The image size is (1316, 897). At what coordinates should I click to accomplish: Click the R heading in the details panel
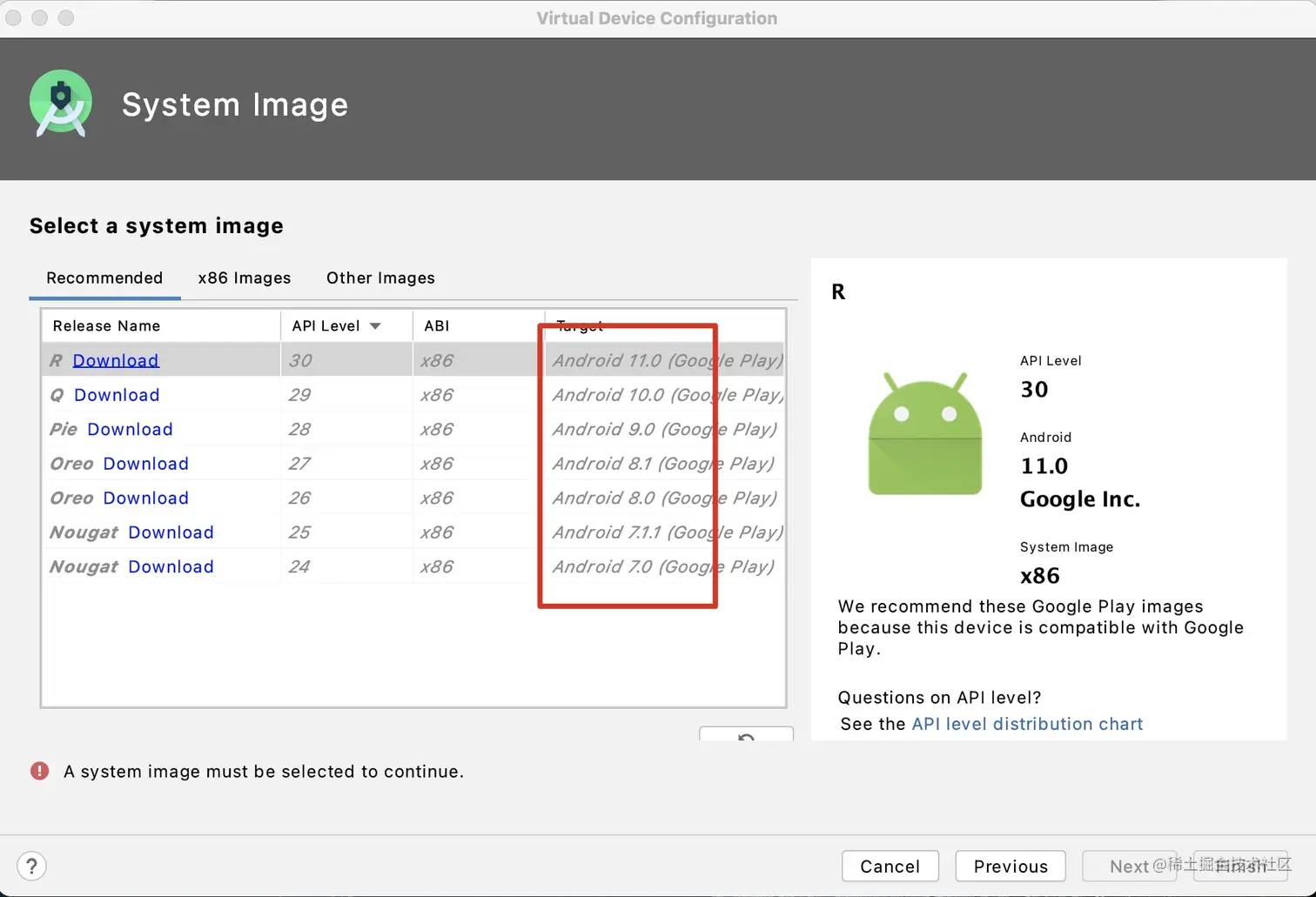838,291
